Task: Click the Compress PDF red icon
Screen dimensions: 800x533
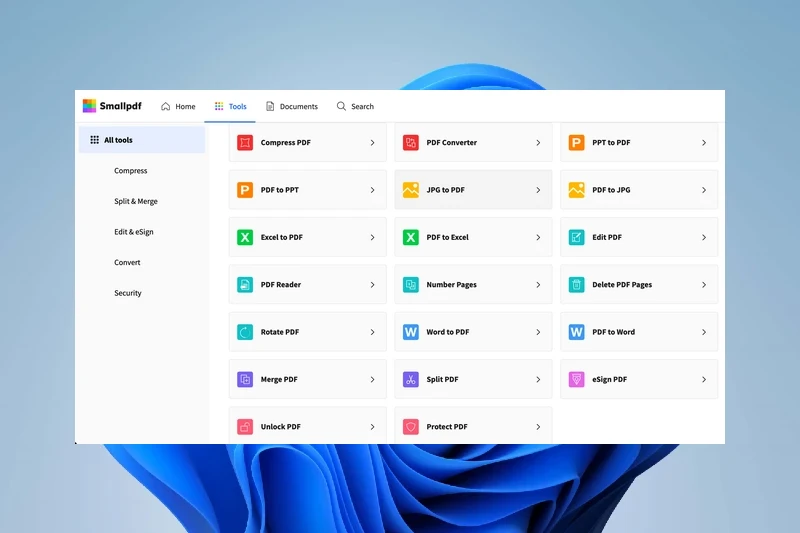Action: (245, 143)
